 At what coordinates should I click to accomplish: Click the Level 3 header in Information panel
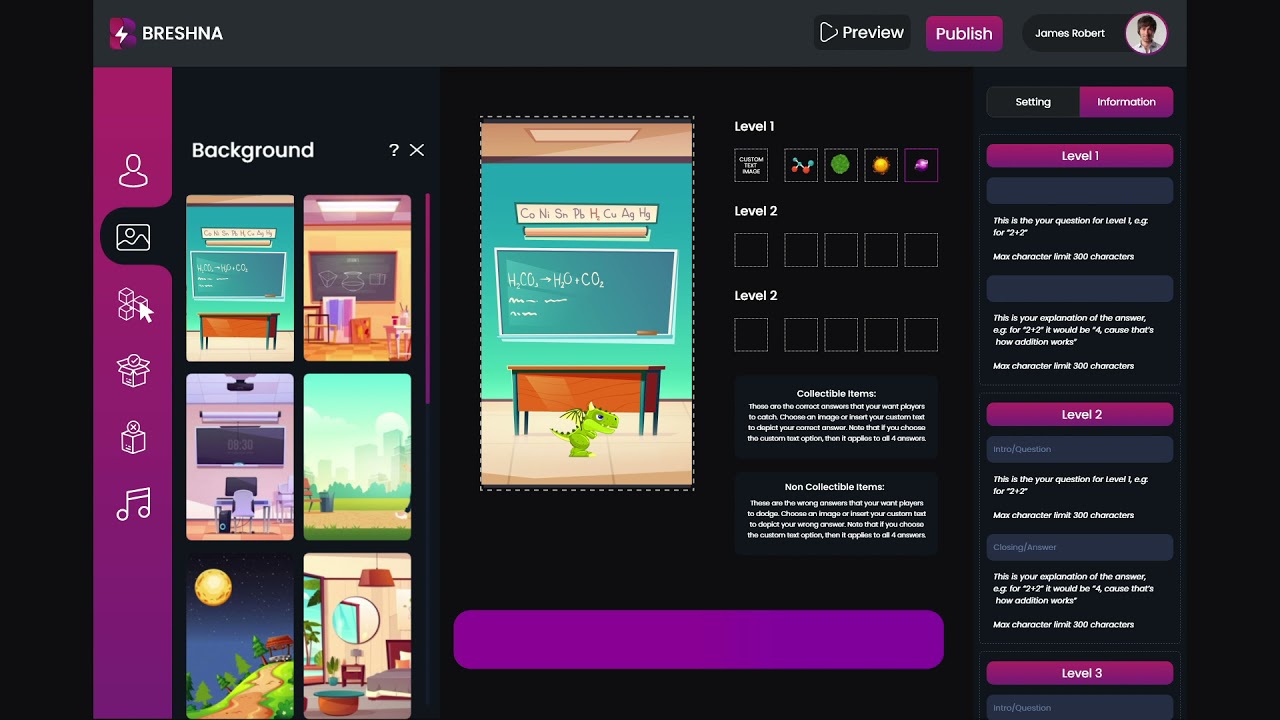(1080, 673)
